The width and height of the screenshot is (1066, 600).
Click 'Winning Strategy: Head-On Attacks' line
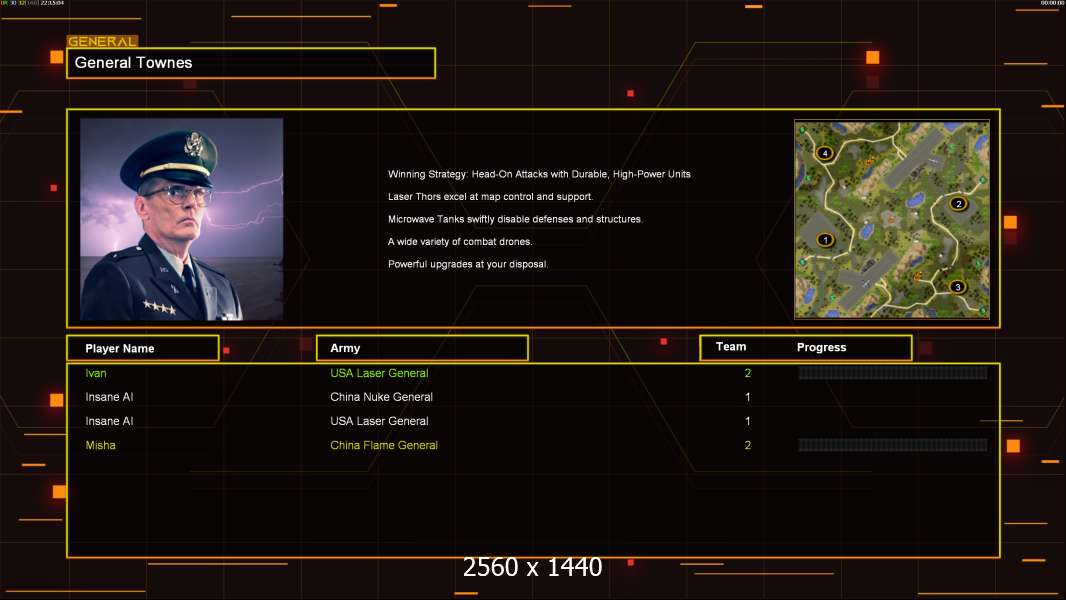[539, 174]
